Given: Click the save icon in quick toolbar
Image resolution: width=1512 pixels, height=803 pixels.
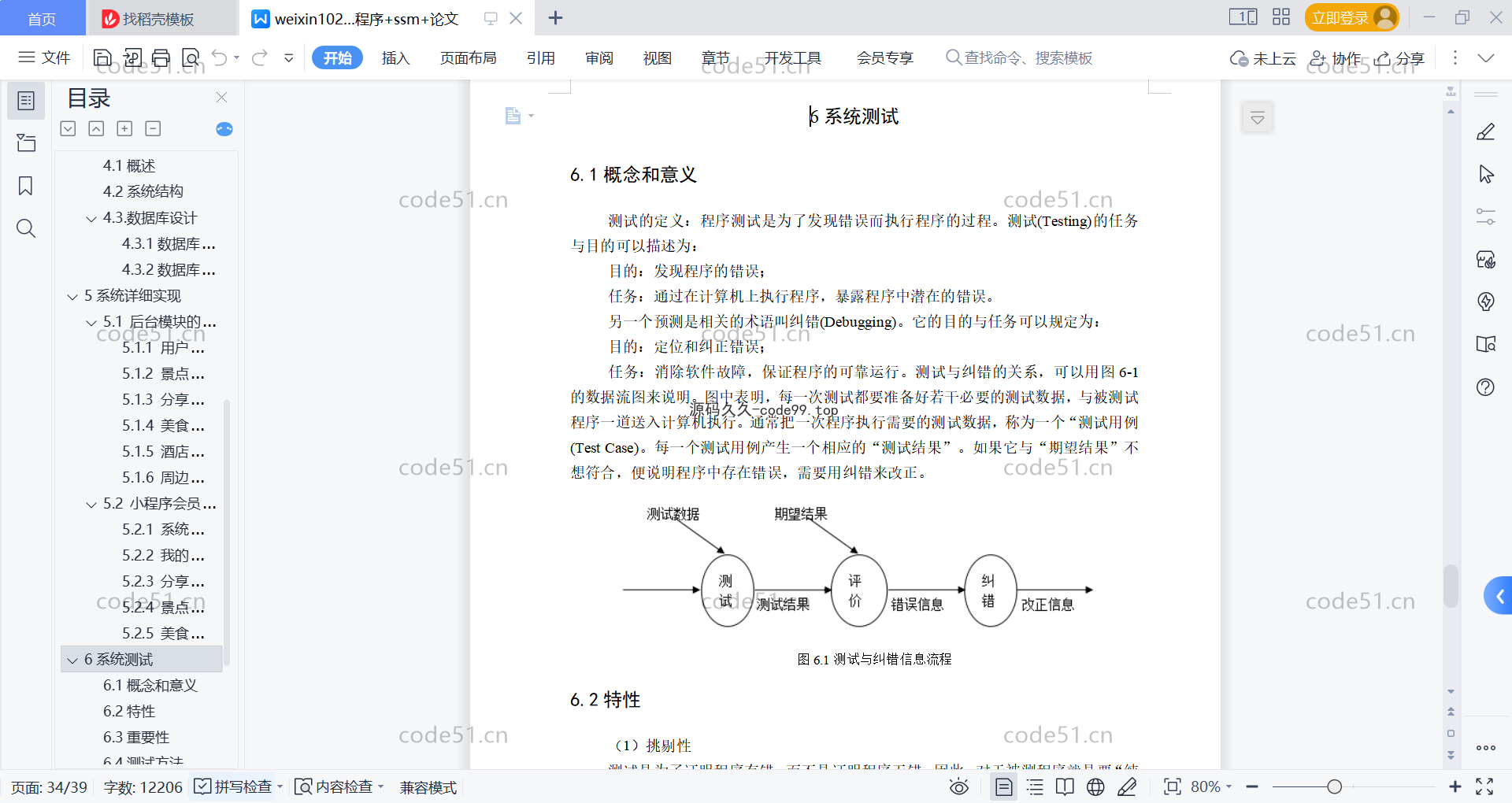Looking at the screenshot, I should tap(102, 57).
